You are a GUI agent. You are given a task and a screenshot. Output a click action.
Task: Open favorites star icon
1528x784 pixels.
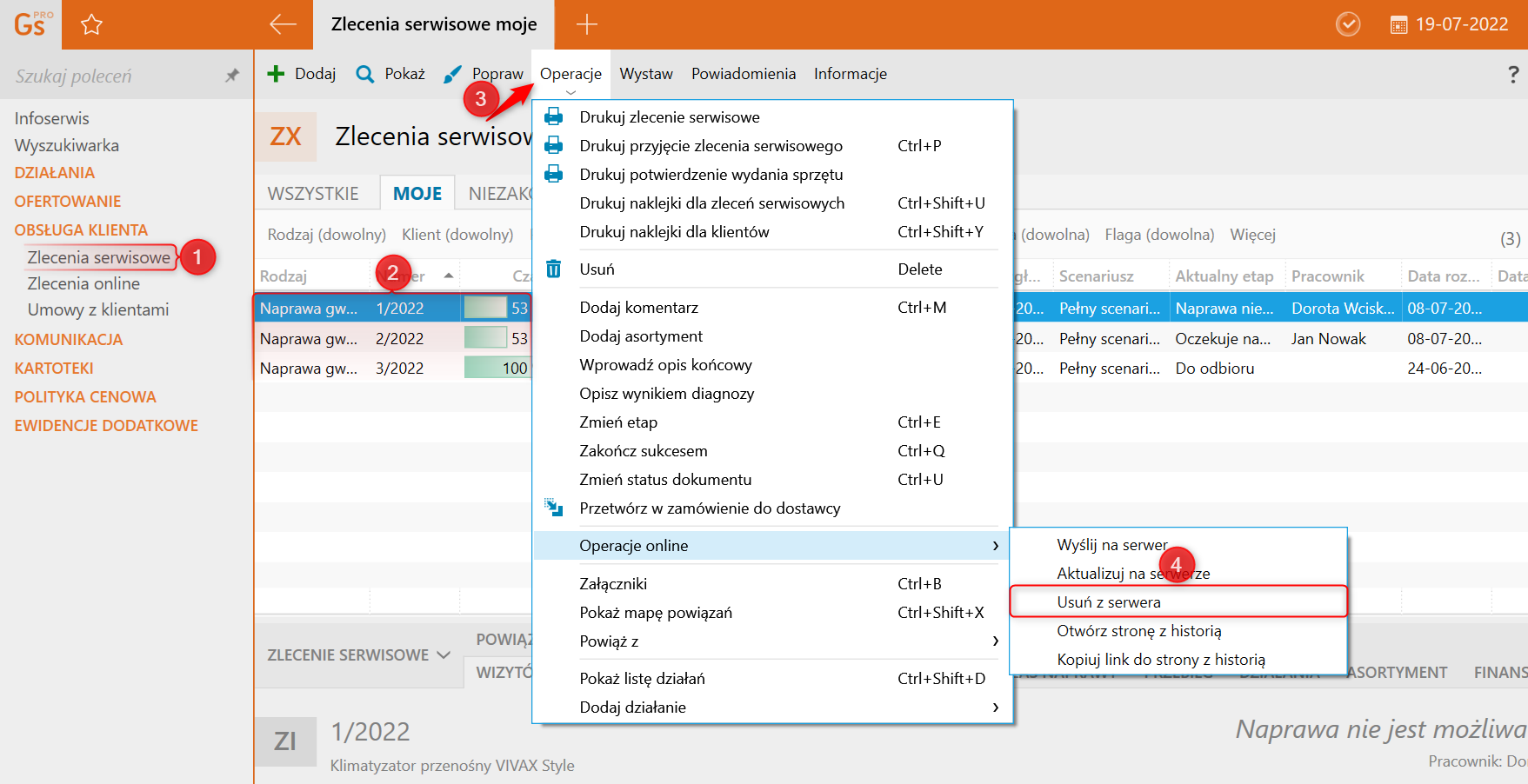(x=91, y=24)
